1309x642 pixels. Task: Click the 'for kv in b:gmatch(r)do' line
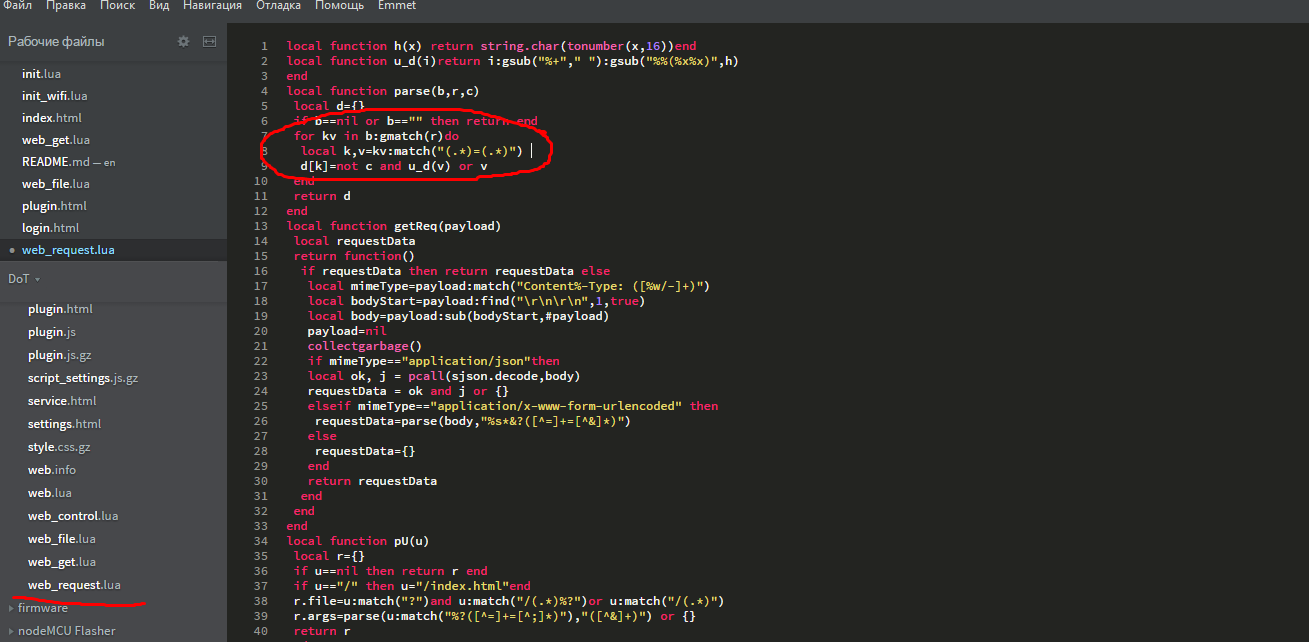coord(376,136)
